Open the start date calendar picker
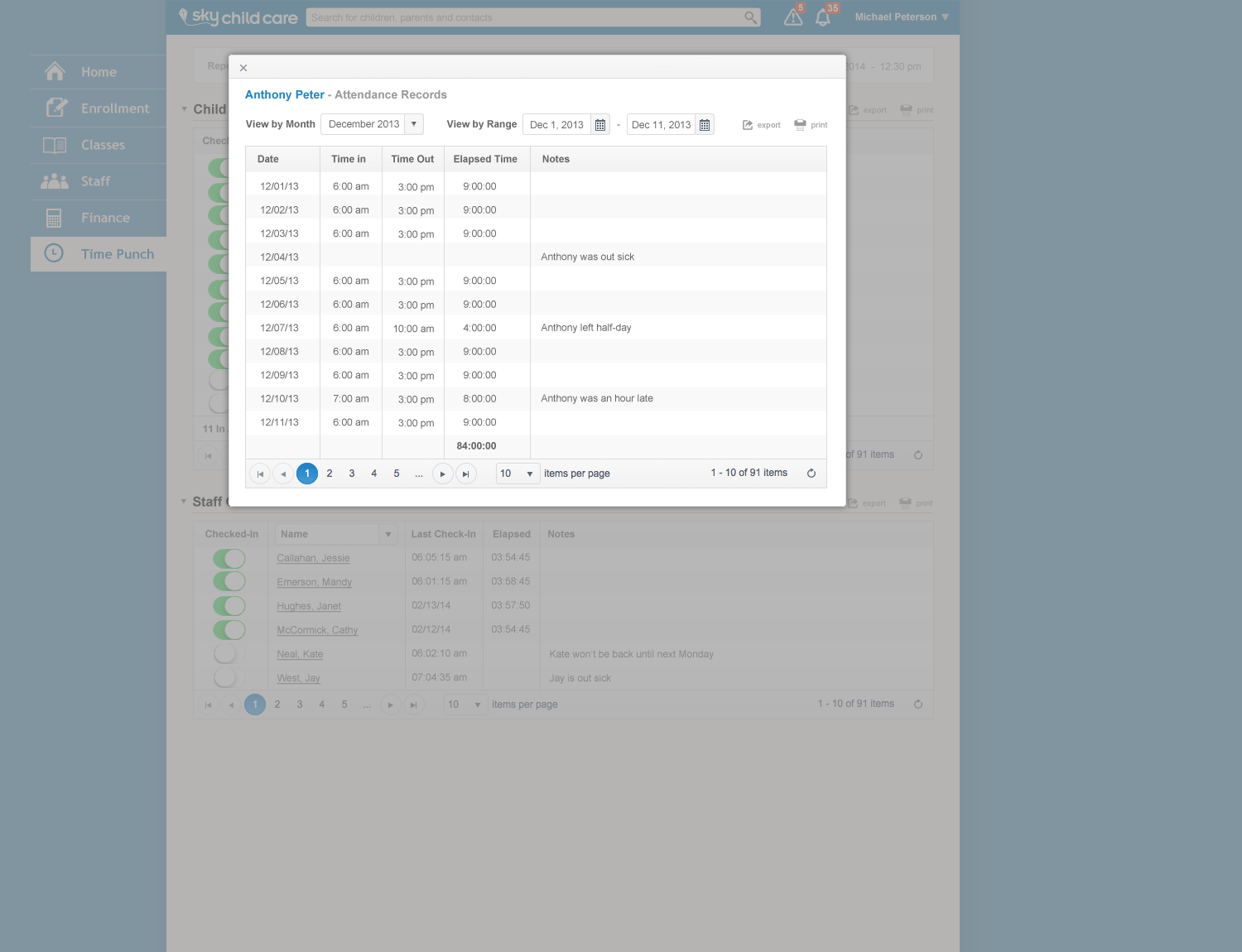The image size is (1242, 952). (x=600, y=125)
